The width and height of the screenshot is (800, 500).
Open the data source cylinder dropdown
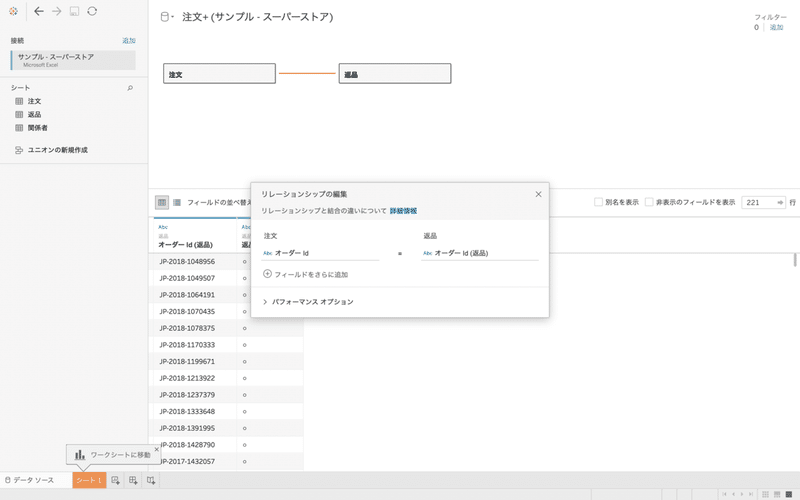168,17
